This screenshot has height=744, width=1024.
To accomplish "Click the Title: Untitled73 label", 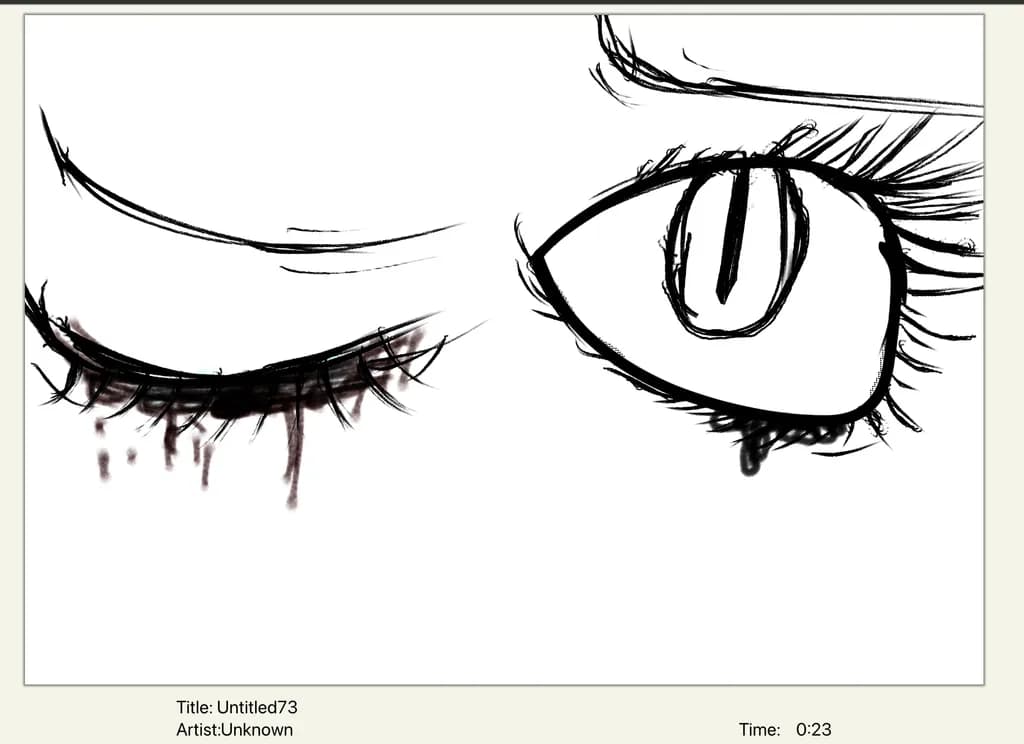I will tap(236, 707).
